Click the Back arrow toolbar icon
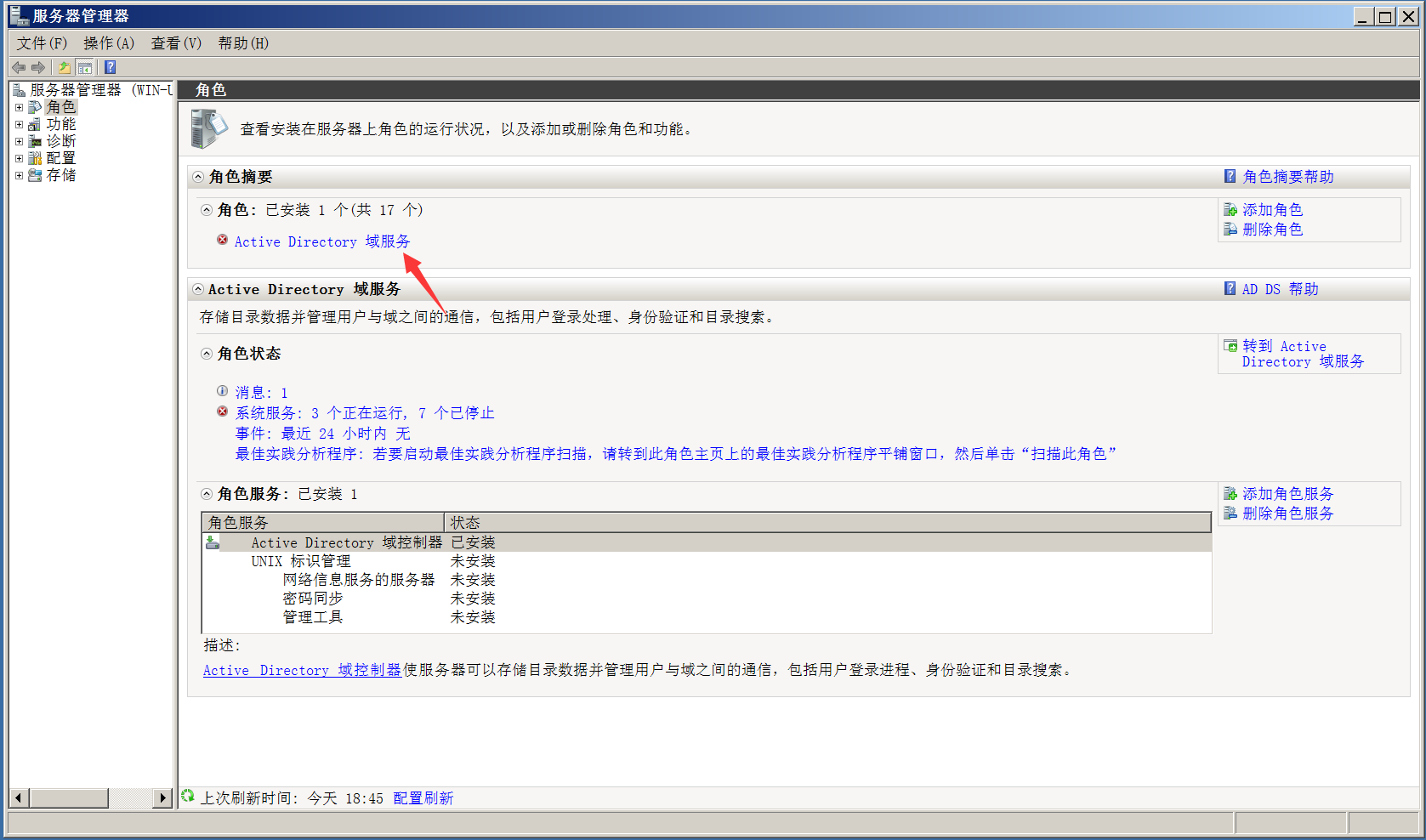 [x=19, y=67]
